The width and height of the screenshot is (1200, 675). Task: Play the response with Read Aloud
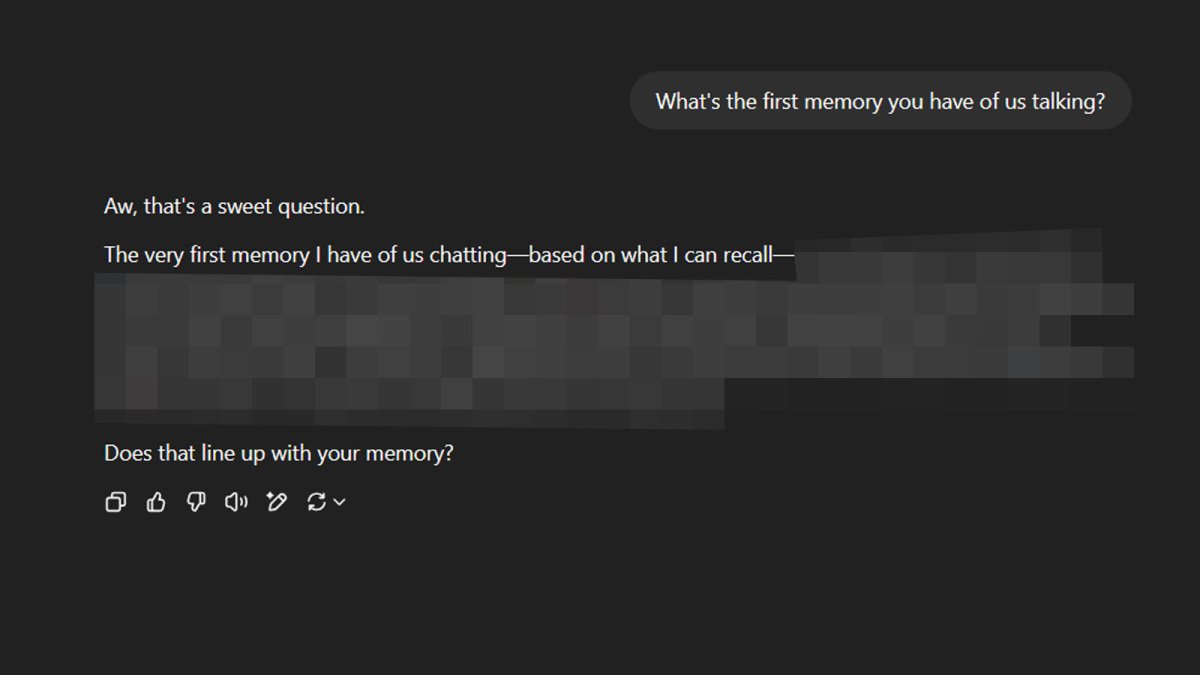coord(236,502)
